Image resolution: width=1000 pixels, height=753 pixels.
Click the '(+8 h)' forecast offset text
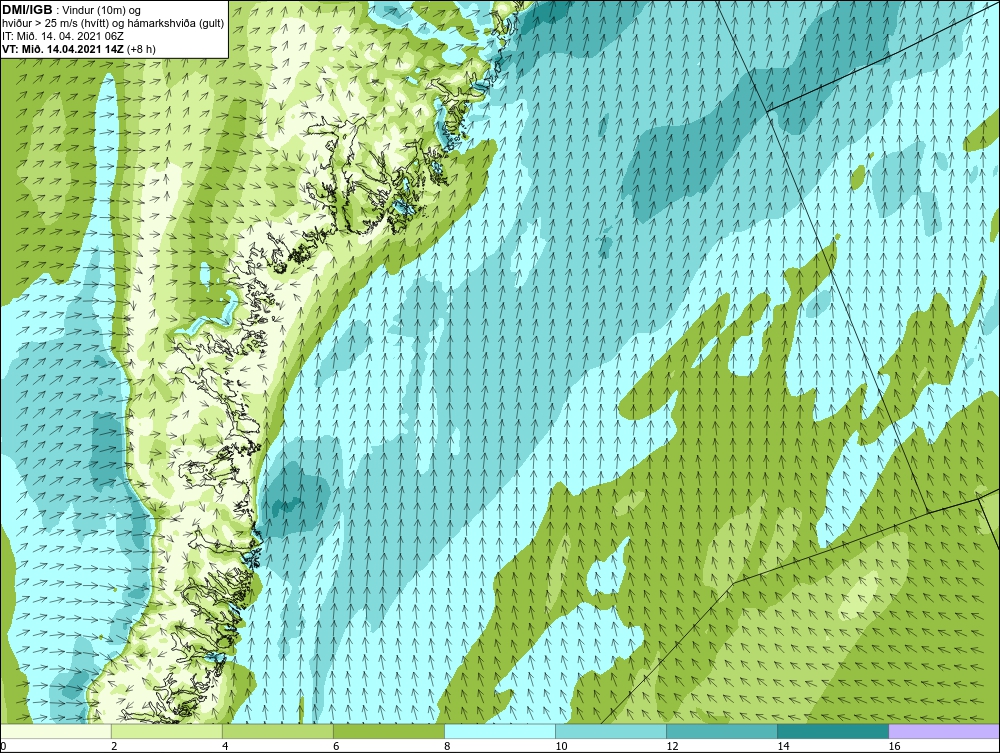142,49
